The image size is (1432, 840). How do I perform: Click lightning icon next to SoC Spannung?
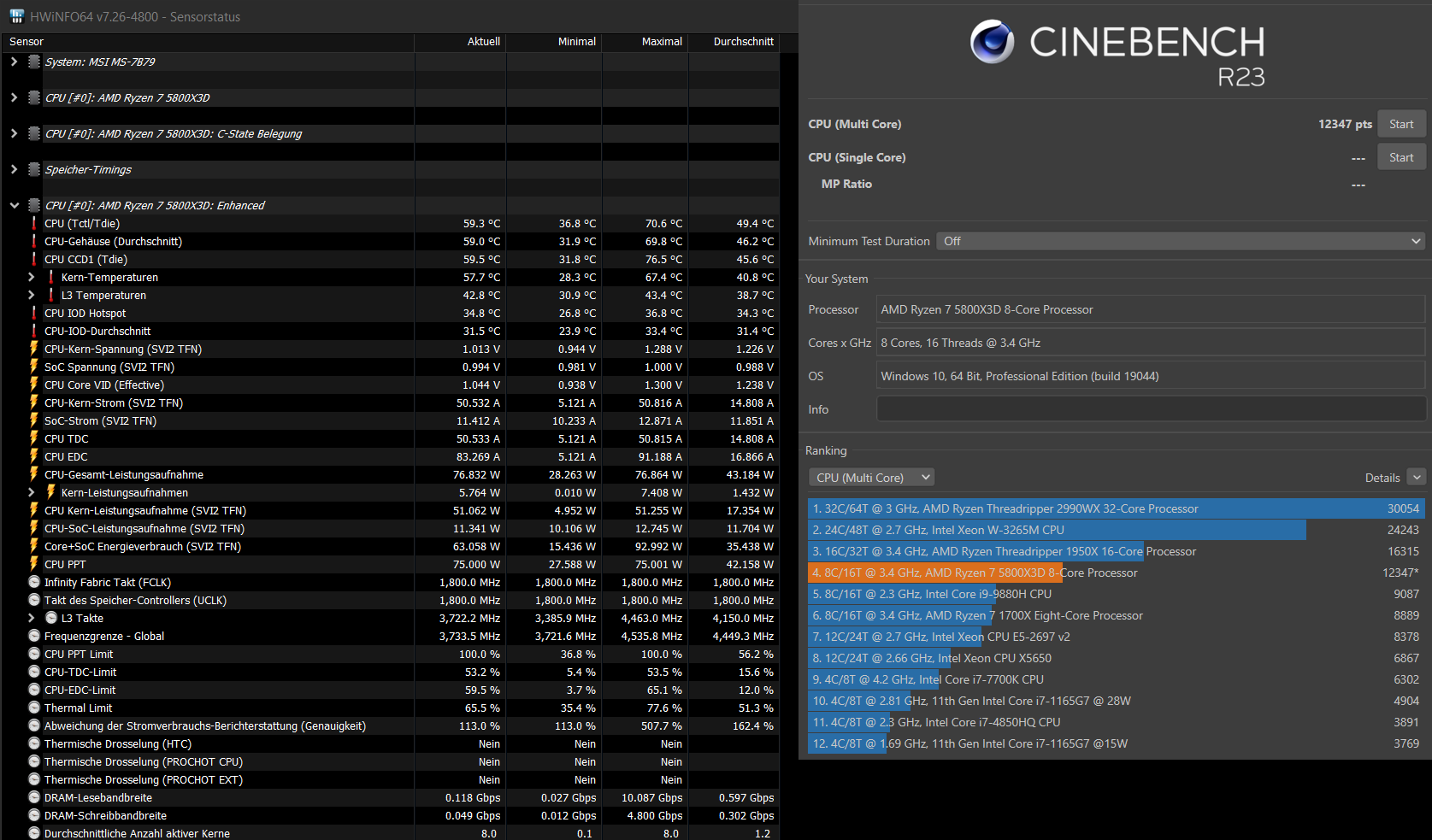coord(34,367)
